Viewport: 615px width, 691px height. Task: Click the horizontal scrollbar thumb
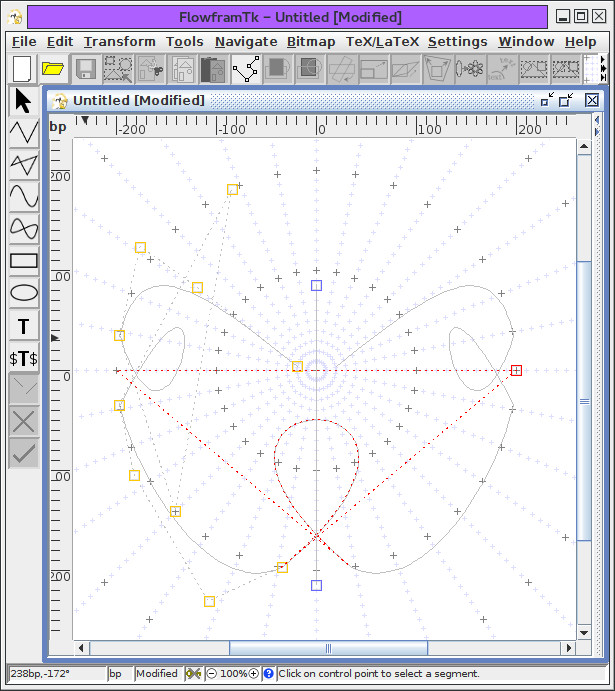click(x=328, y=648)
